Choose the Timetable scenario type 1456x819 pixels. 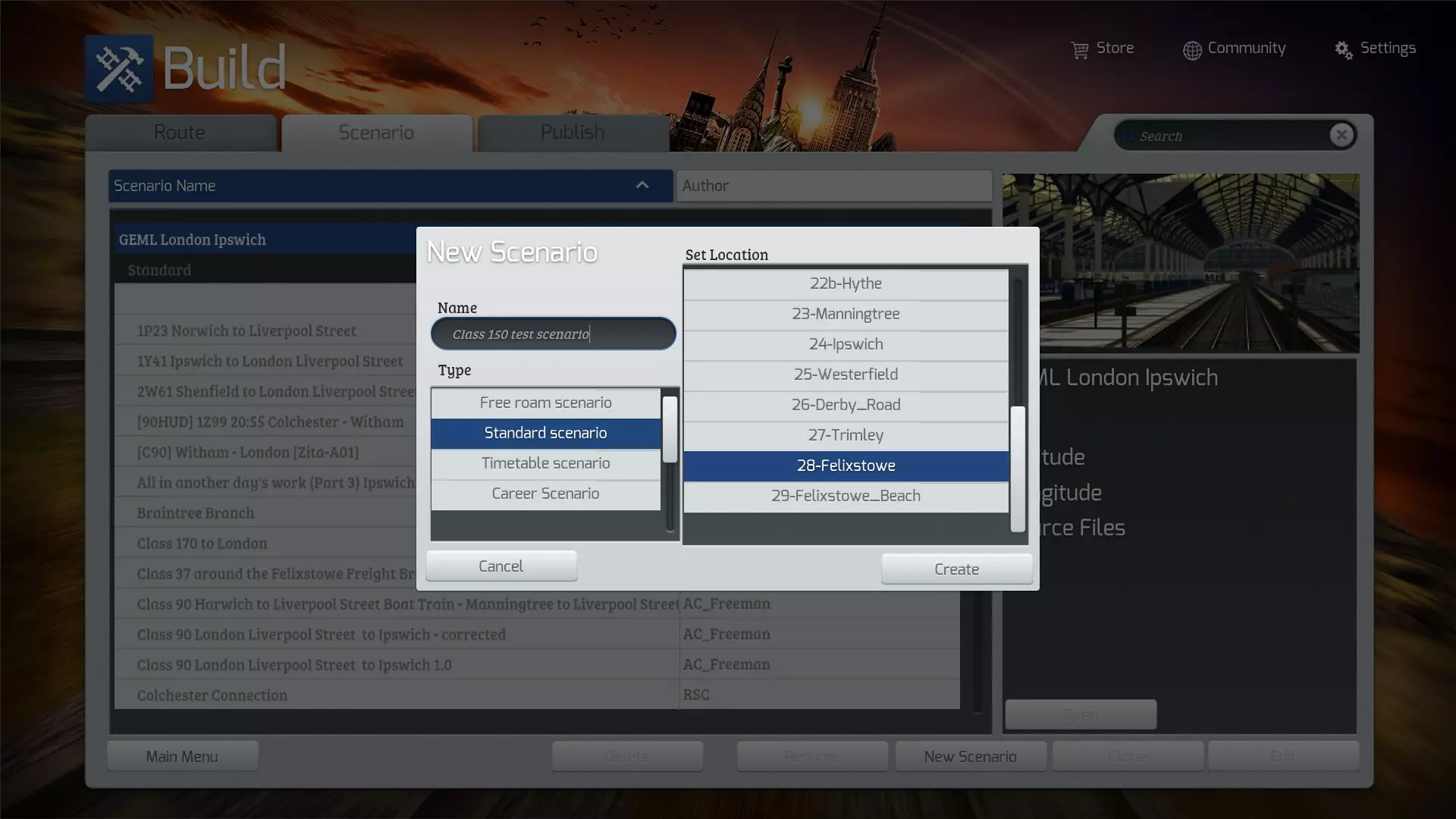(x=545, y=463)
